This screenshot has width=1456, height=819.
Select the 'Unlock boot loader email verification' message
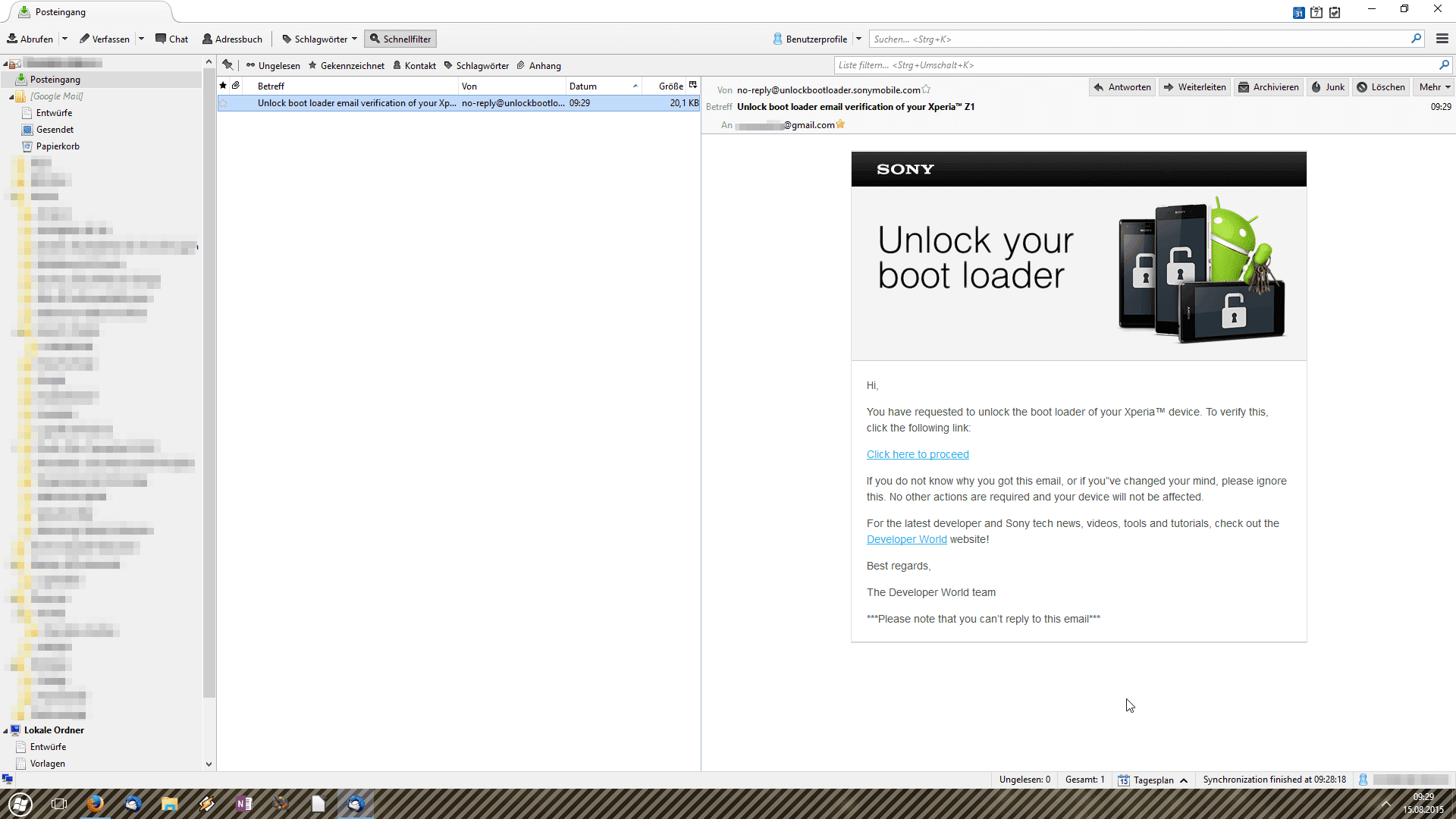click(459, 103)
